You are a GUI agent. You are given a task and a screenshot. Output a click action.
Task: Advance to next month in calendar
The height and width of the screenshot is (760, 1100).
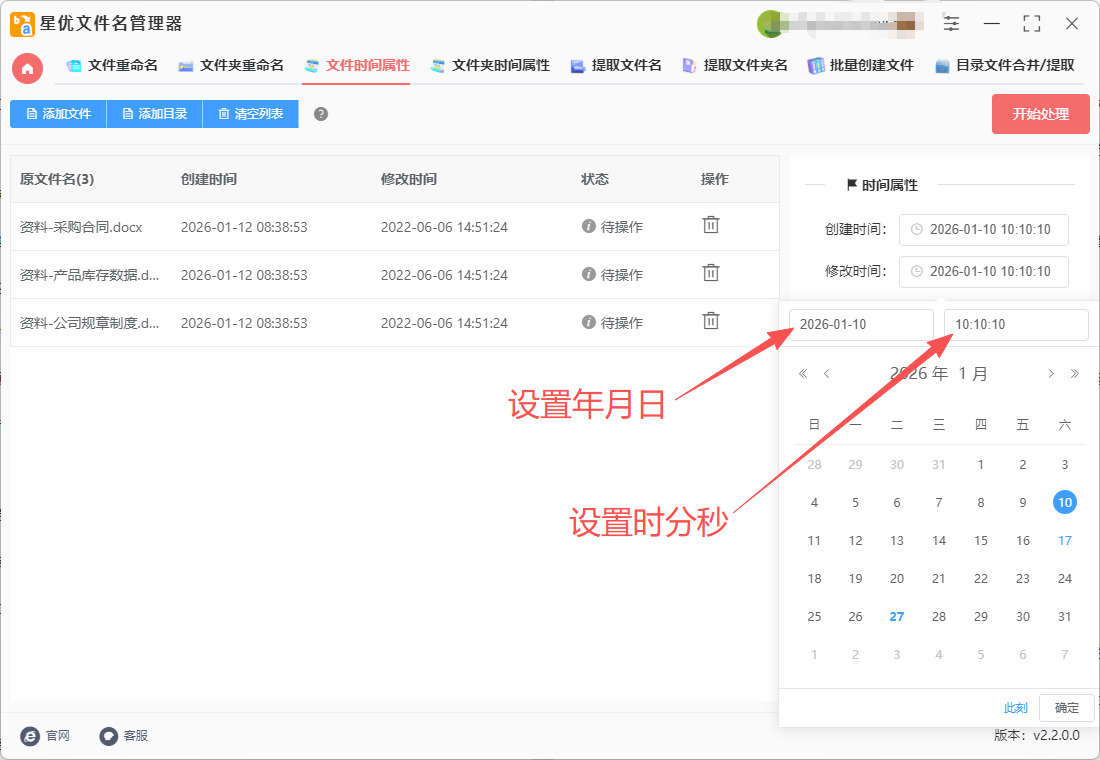1051,374
